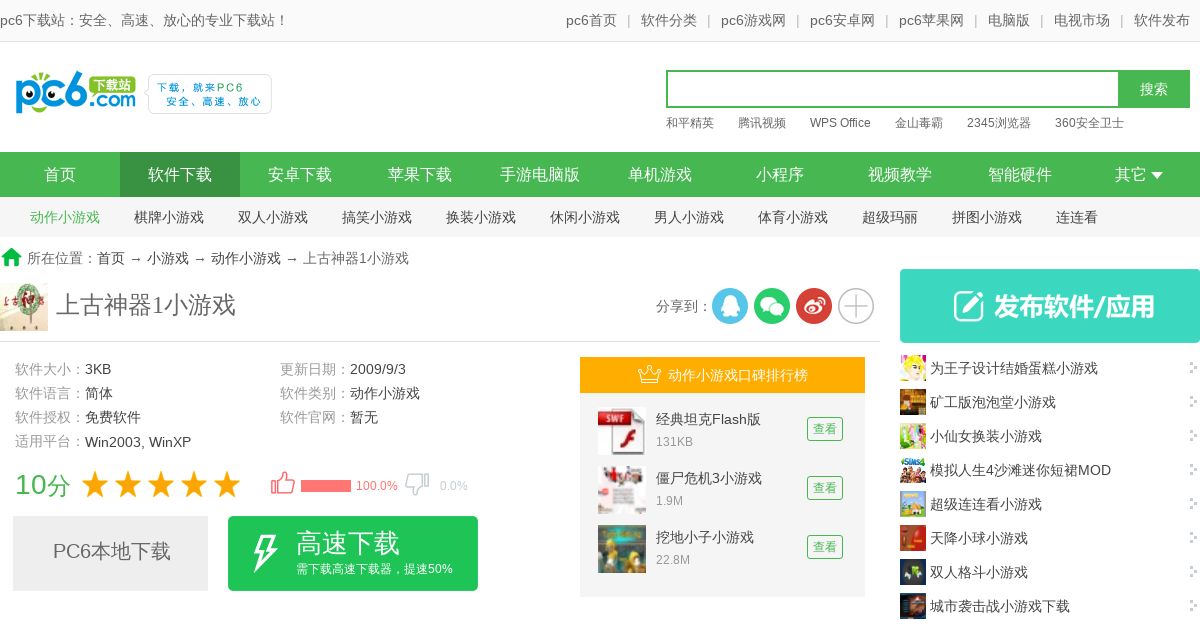Open more share options plus icon

(856, 306)
